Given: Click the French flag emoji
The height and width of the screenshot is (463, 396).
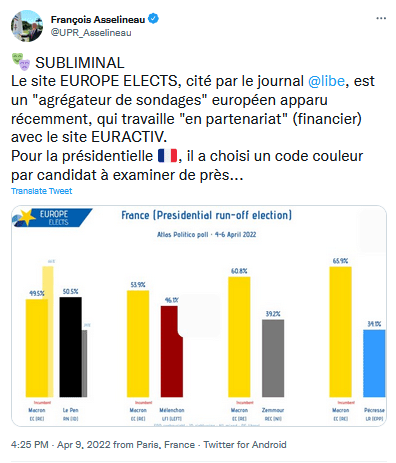Looking at the screenshot, I should (x=167, y=156).
